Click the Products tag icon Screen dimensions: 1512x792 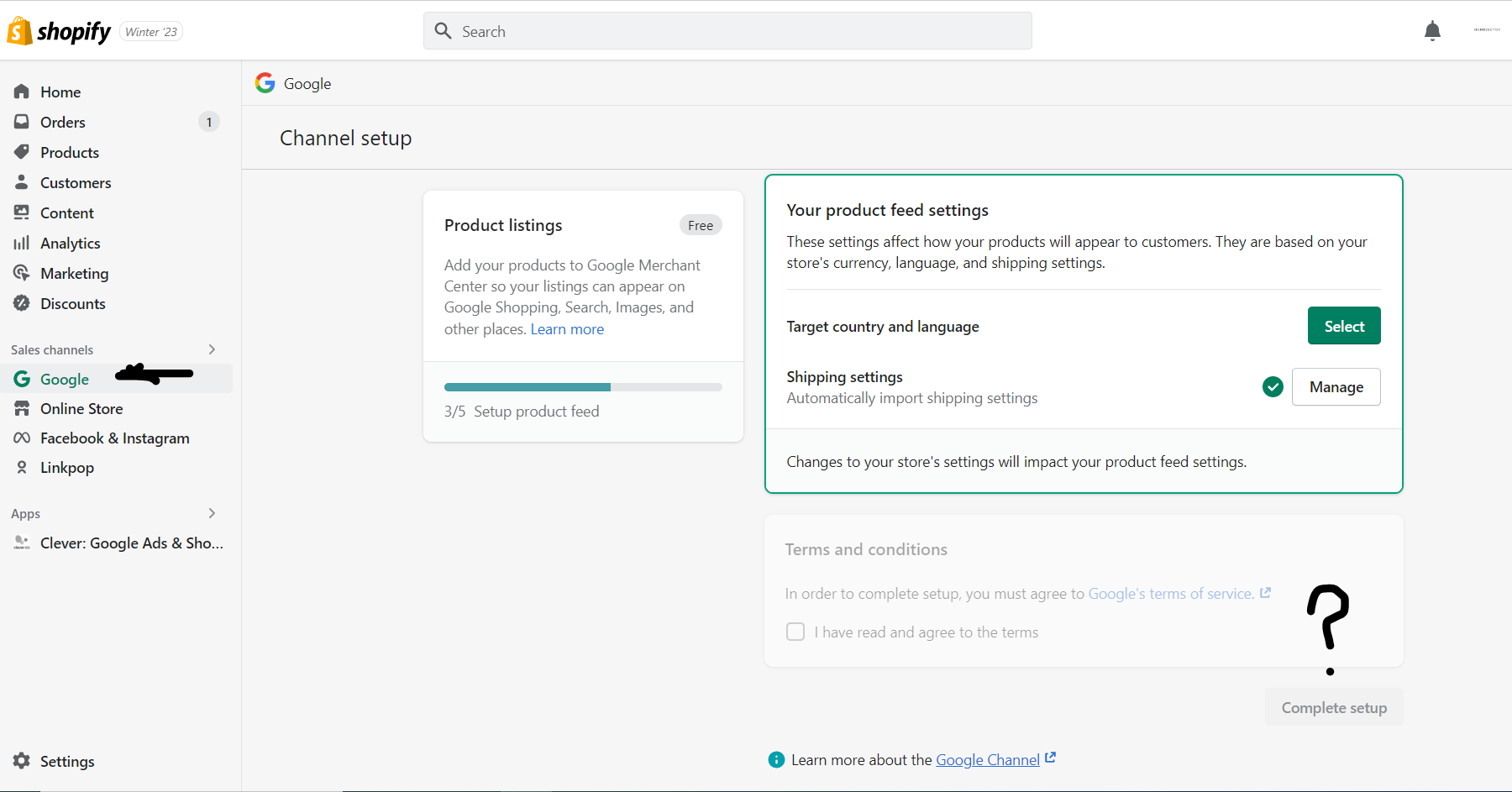(22, 152)
